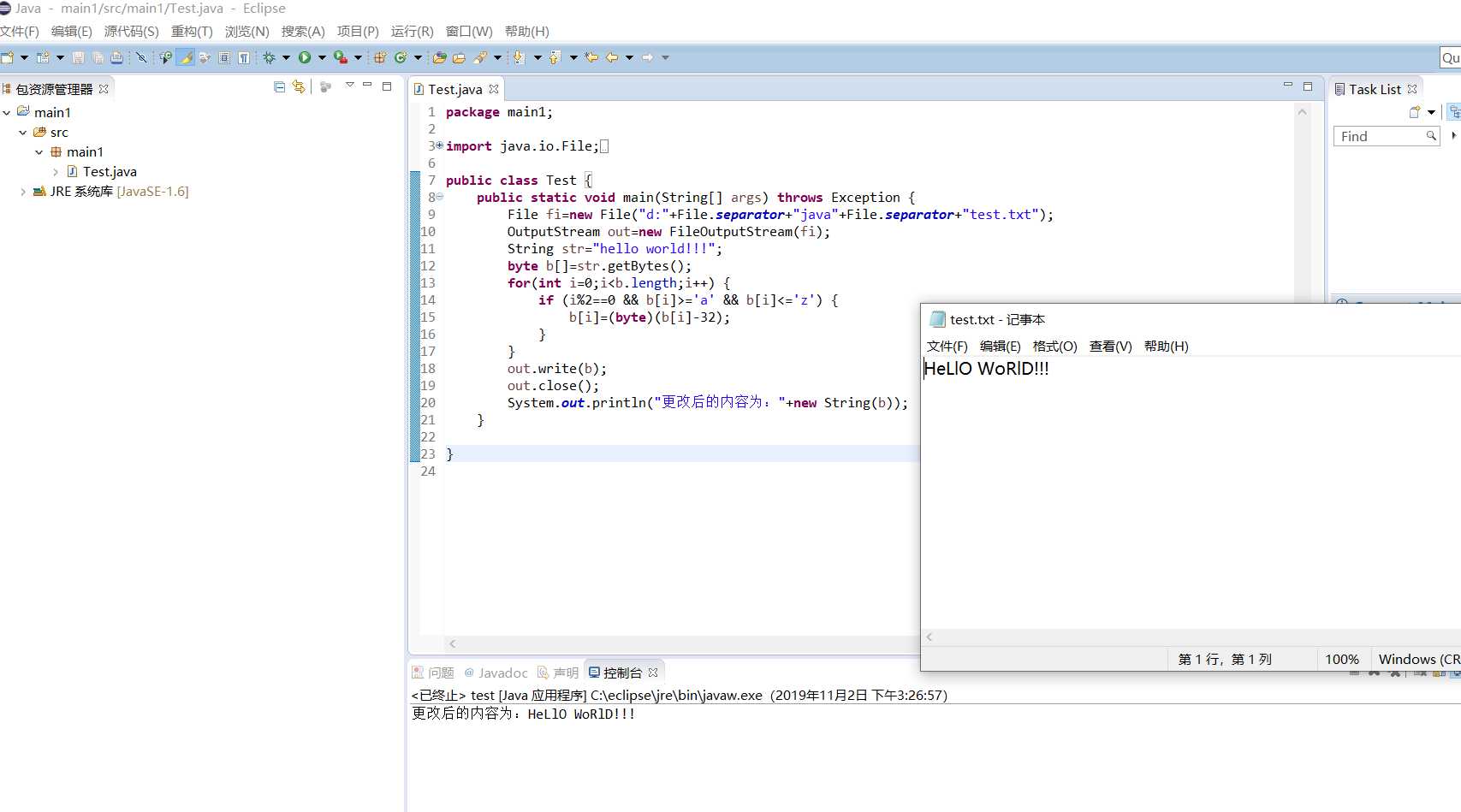The width and height of the screenshot is (1461, 812).
Task: Toggle Show Whitespace Characters button
Action: tap(244, 57)
